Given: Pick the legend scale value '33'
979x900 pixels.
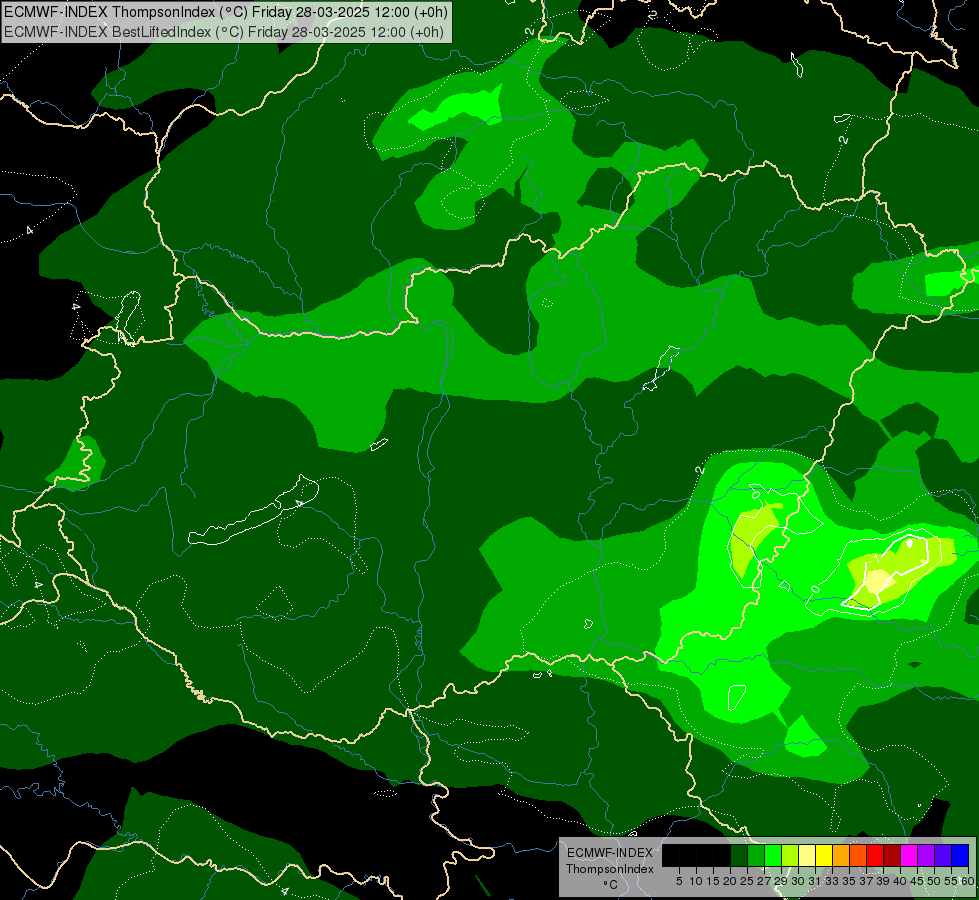Looking at the screenshot, I should click(832, 881).
